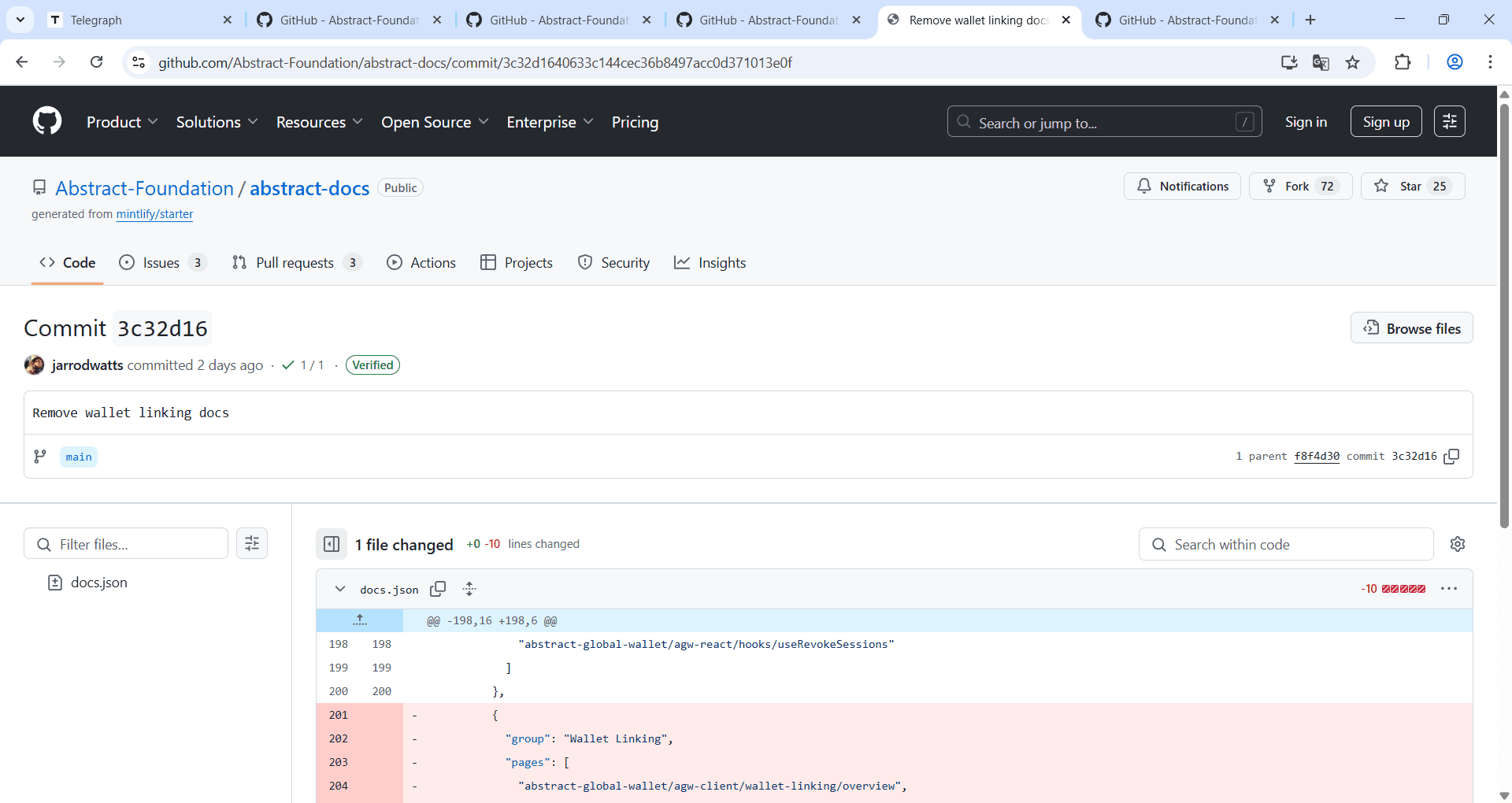Reload the page
The width and height of the screenshot is (1512, 803).
pos(96,62)
